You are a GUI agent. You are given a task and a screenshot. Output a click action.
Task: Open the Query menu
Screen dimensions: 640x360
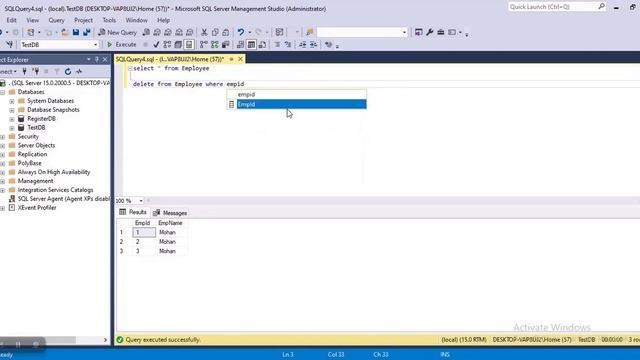click(x=56, y=20)
